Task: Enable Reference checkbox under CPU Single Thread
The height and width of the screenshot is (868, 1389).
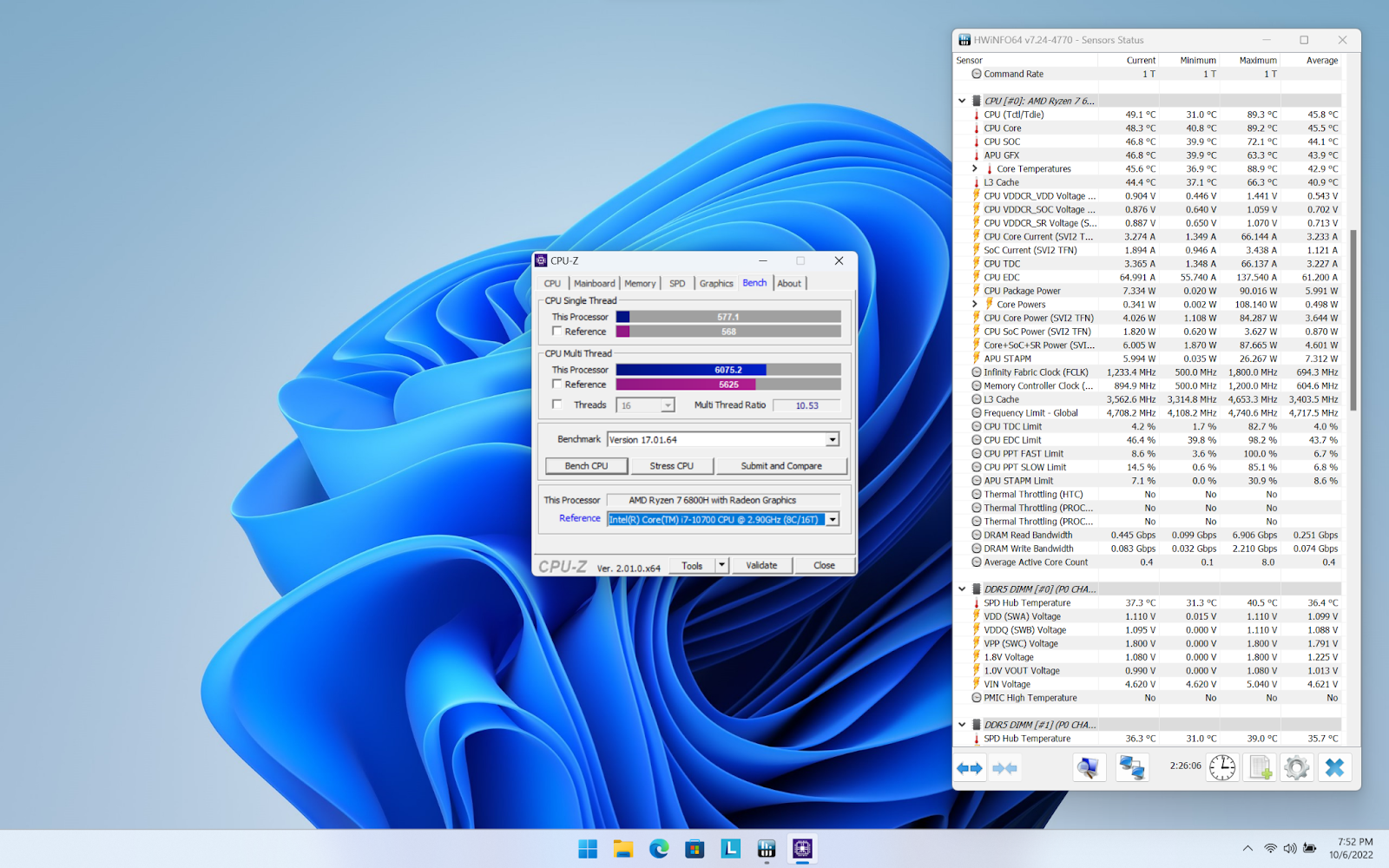Action: 557,331
